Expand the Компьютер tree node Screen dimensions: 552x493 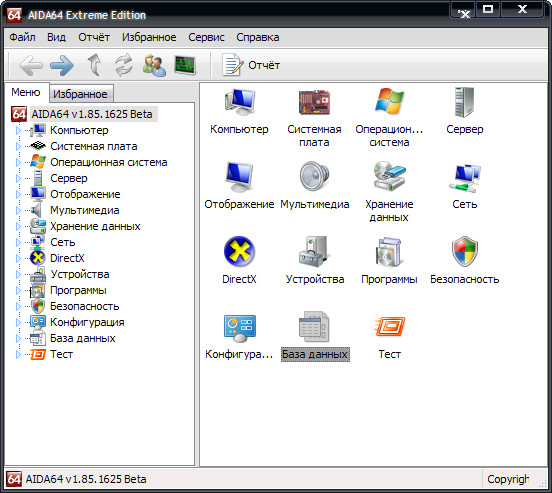coord(18,131)
